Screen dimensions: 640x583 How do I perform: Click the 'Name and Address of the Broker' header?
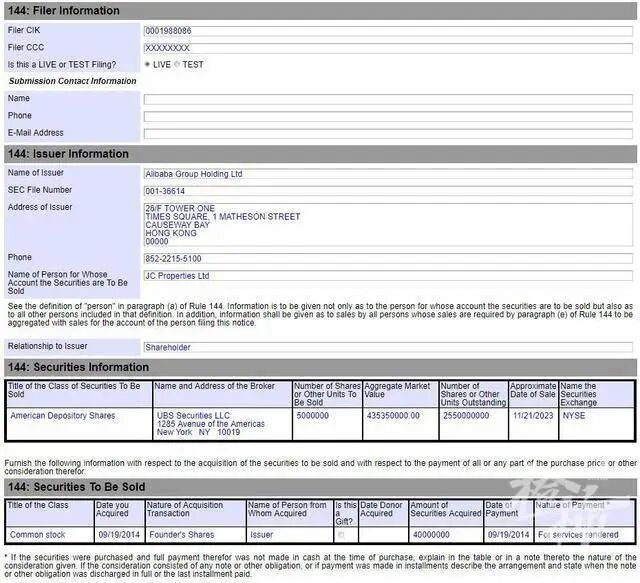point(222,394)
